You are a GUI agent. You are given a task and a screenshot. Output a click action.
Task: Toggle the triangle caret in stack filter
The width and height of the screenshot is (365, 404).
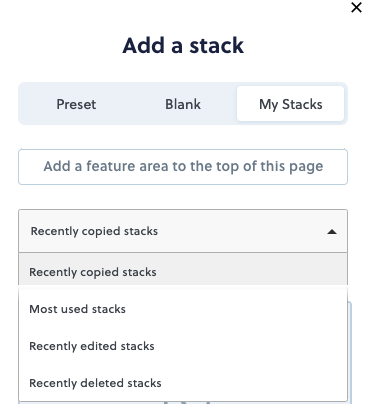point(332,232)
